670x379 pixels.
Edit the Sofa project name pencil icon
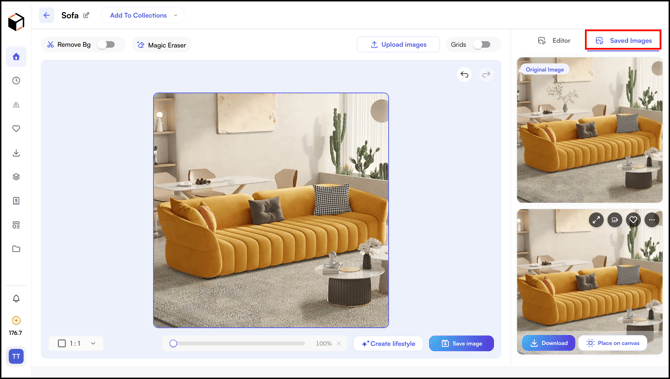(x=86, y=15)
